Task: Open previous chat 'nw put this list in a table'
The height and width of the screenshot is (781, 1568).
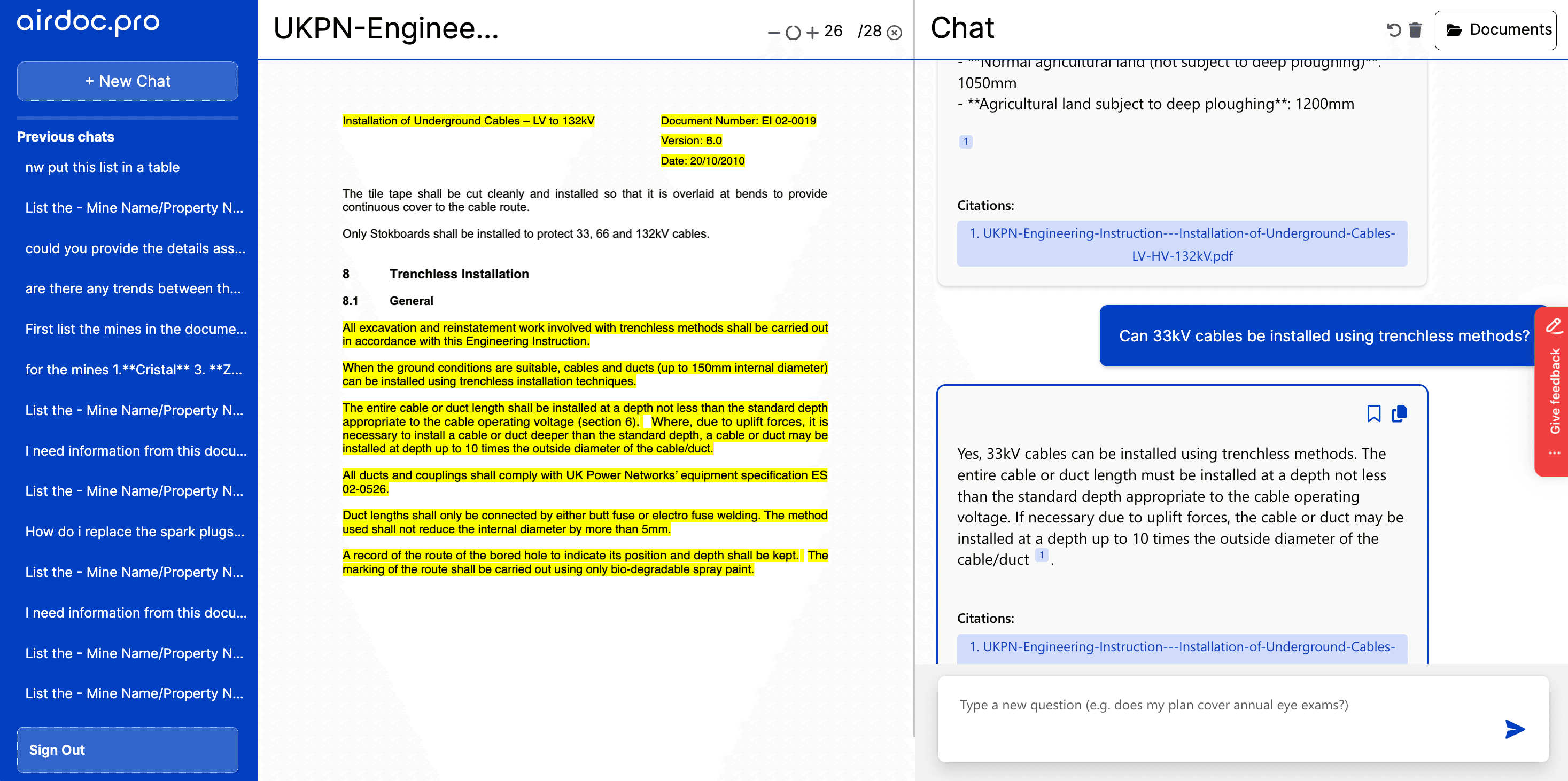Action: tap(128, 166)
